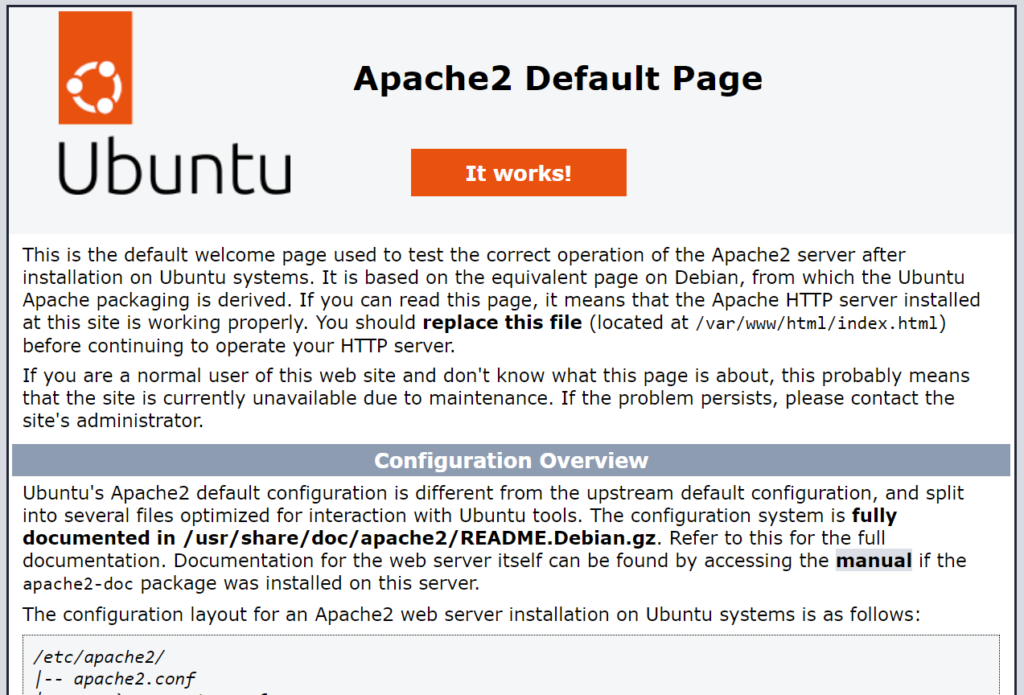Screen dimensions: 1024x695
Task: Click the words "site's administrator" in second paragraph
Action: (x=112, y=420)
